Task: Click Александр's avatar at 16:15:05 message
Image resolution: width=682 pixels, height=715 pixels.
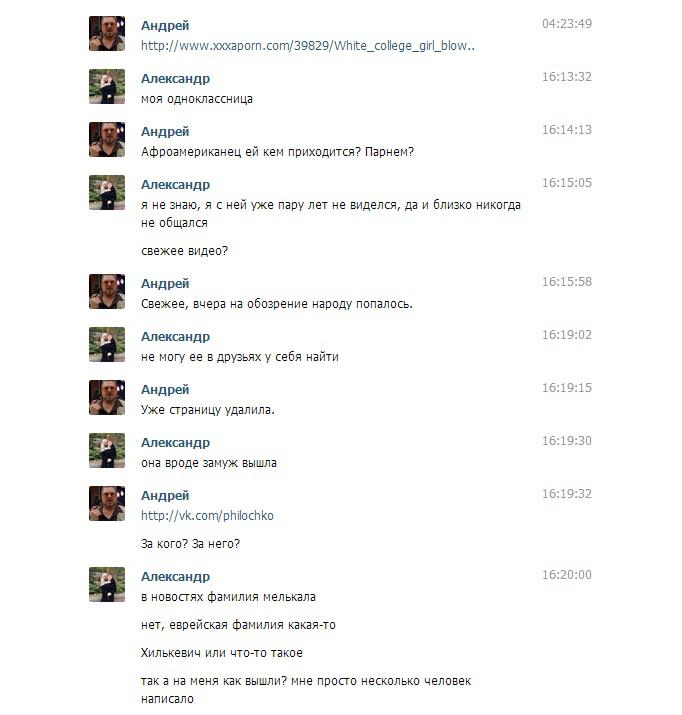Action: pyautogui.click(x=107, y=192)
